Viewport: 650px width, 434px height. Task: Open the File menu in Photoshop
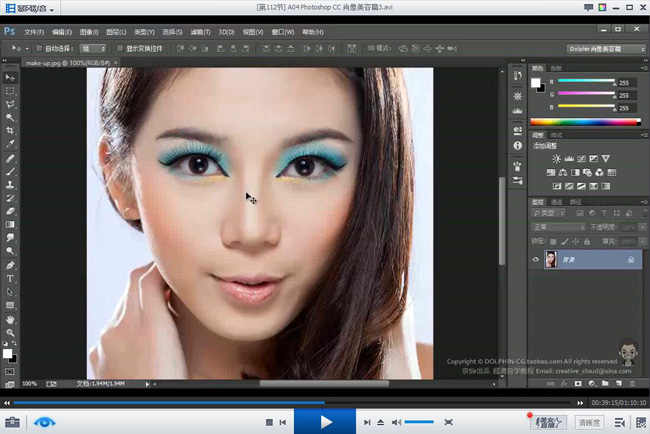(x=33, y=32)
